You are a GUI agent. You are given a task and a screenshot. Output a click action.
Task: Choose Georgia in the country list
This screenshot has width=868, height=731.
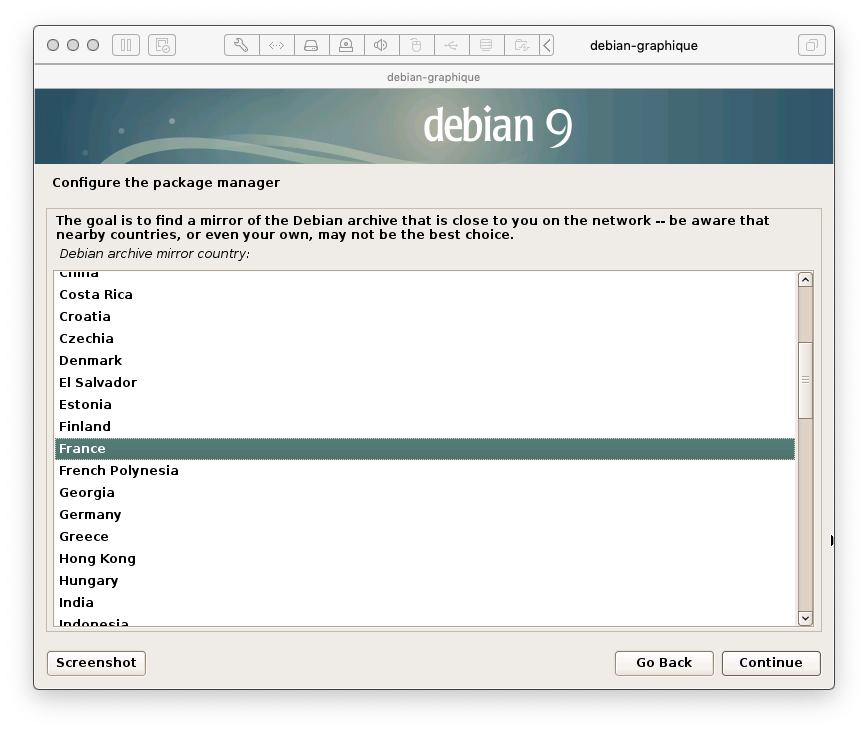click(425, 492)
